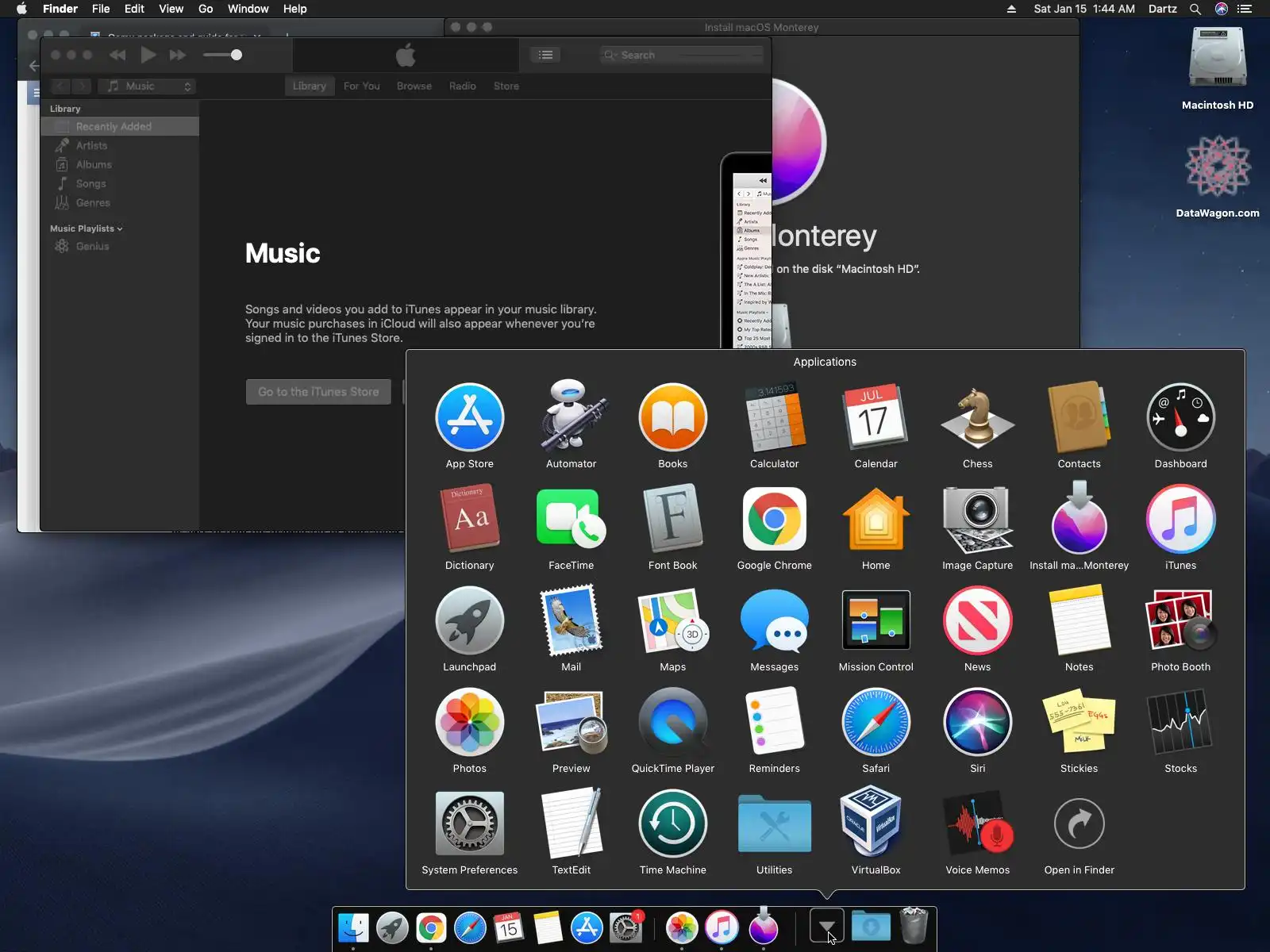Skip to next track in iTunes
Viewport: 1270px width, 952px height.
click(178, 55)
